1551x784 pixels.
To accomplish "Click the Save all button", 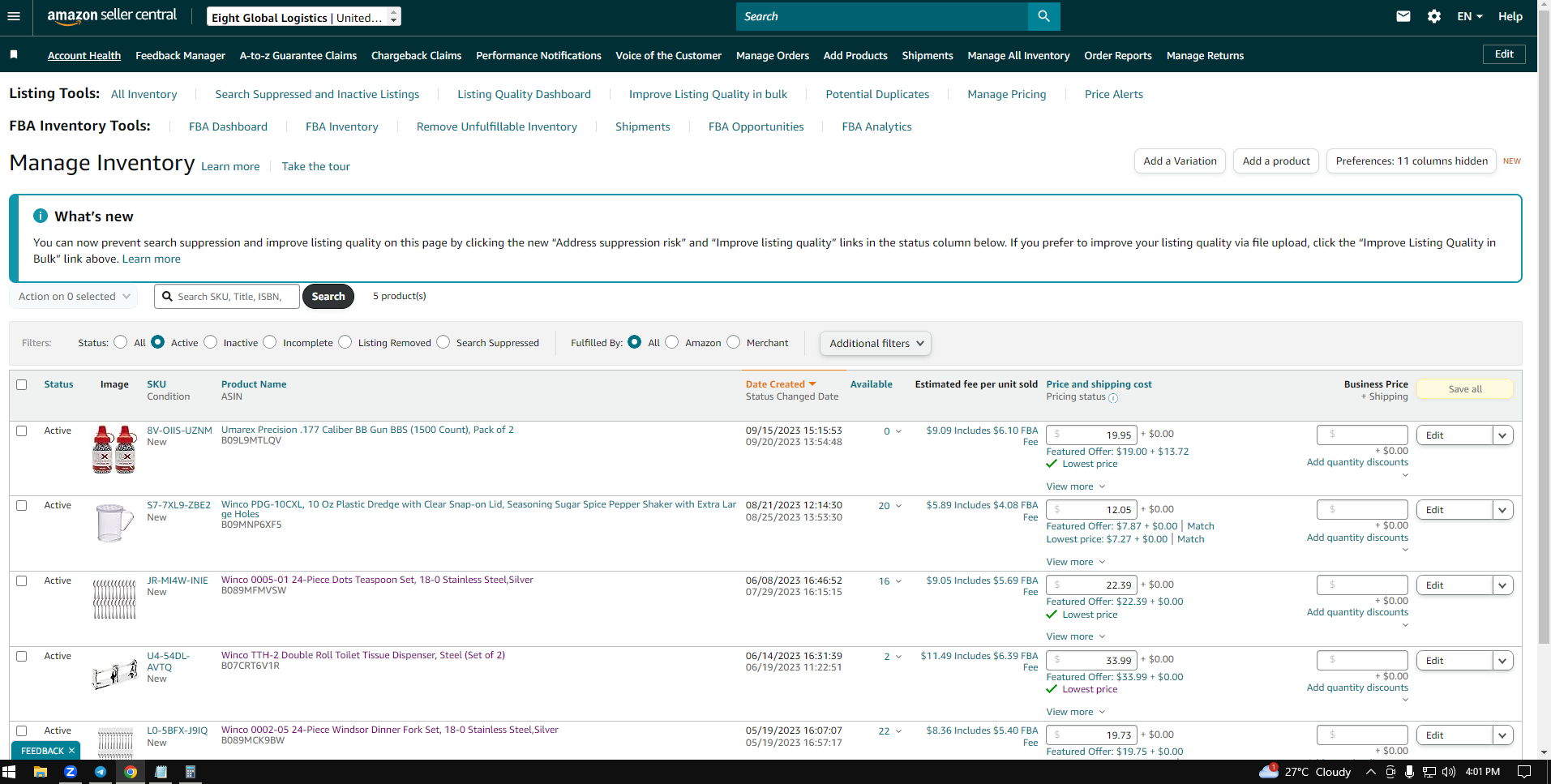I will pyautogui.click(x=1465, y=389).
